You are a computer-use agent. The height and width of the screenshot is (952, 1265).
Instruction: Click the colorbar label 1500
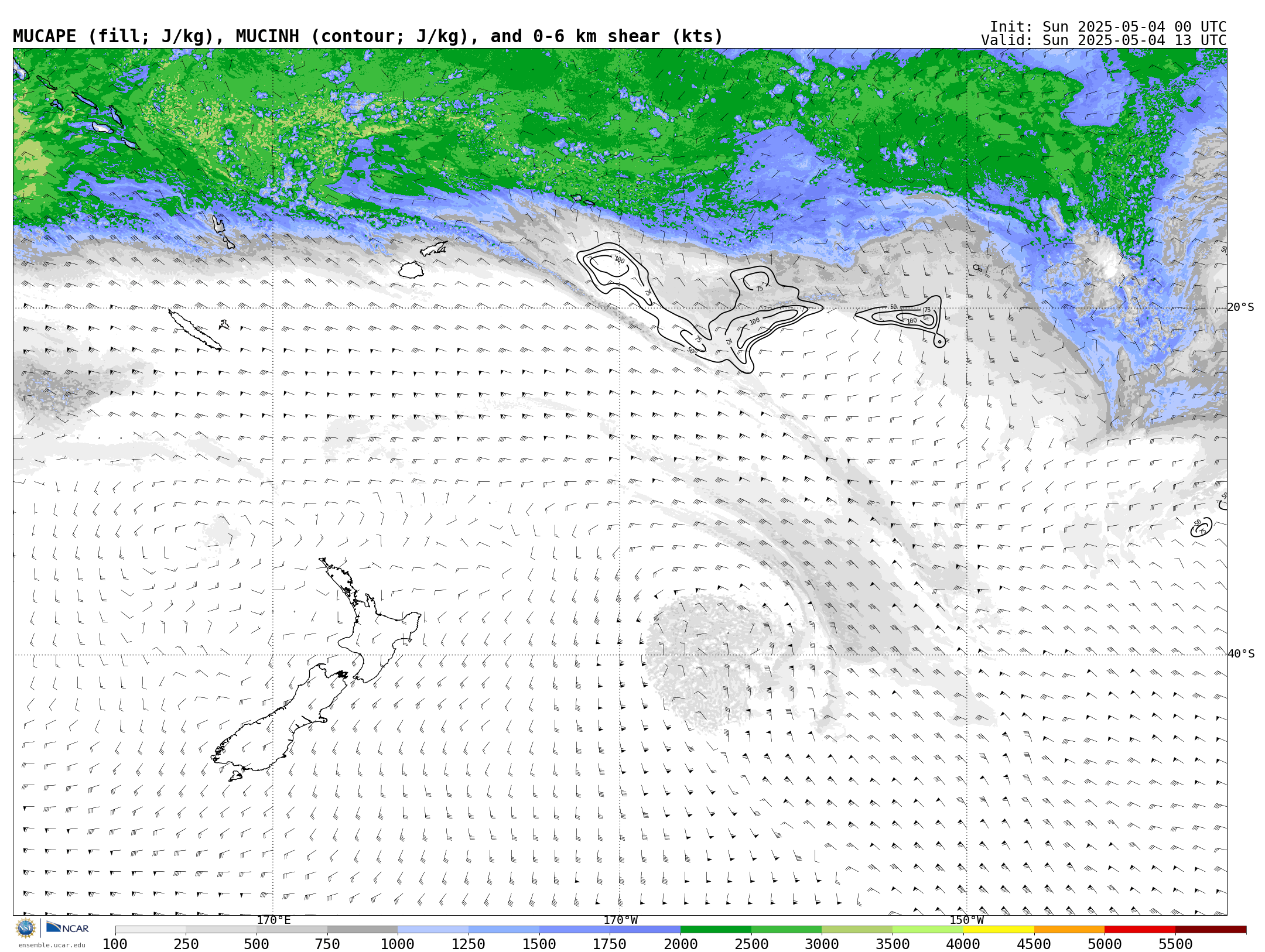539,944
